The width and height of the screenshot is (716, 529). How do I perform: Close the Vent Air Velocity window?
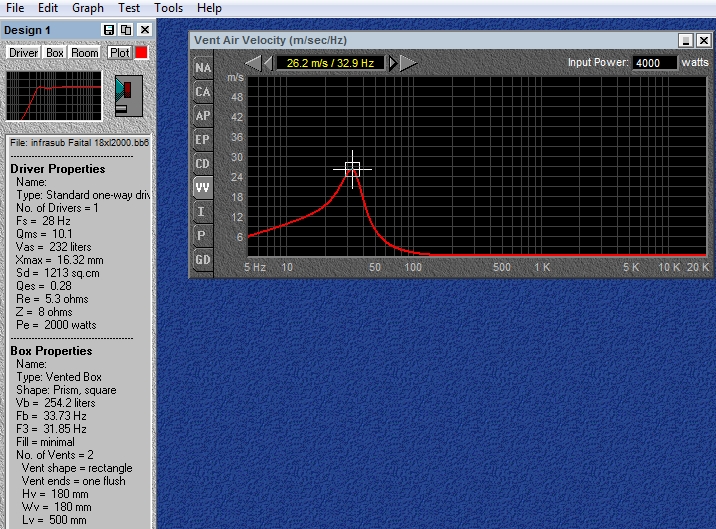pyautogui.click(x=704, y=40)
